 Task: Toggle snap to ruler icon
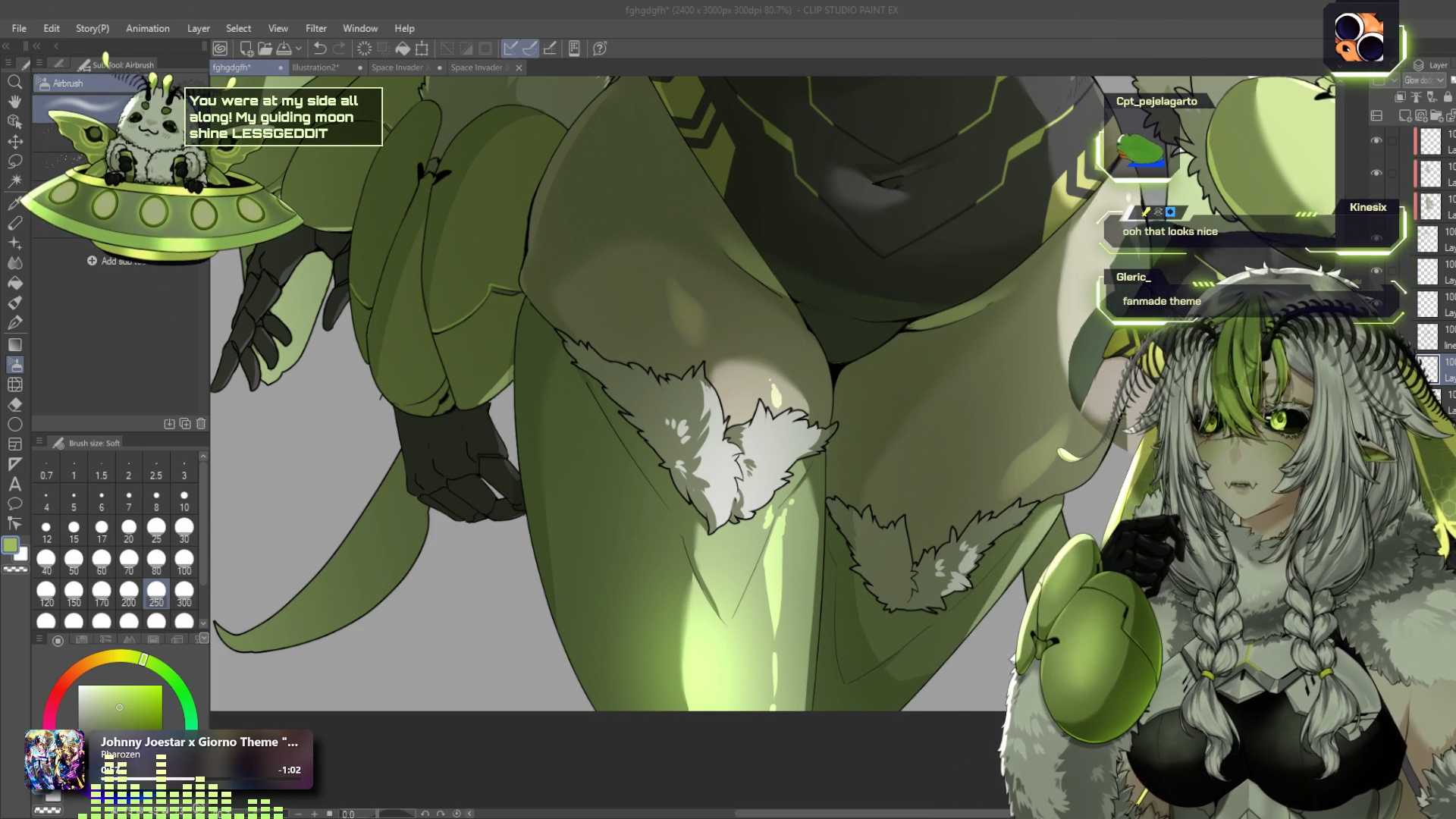[x=510, y=49]
